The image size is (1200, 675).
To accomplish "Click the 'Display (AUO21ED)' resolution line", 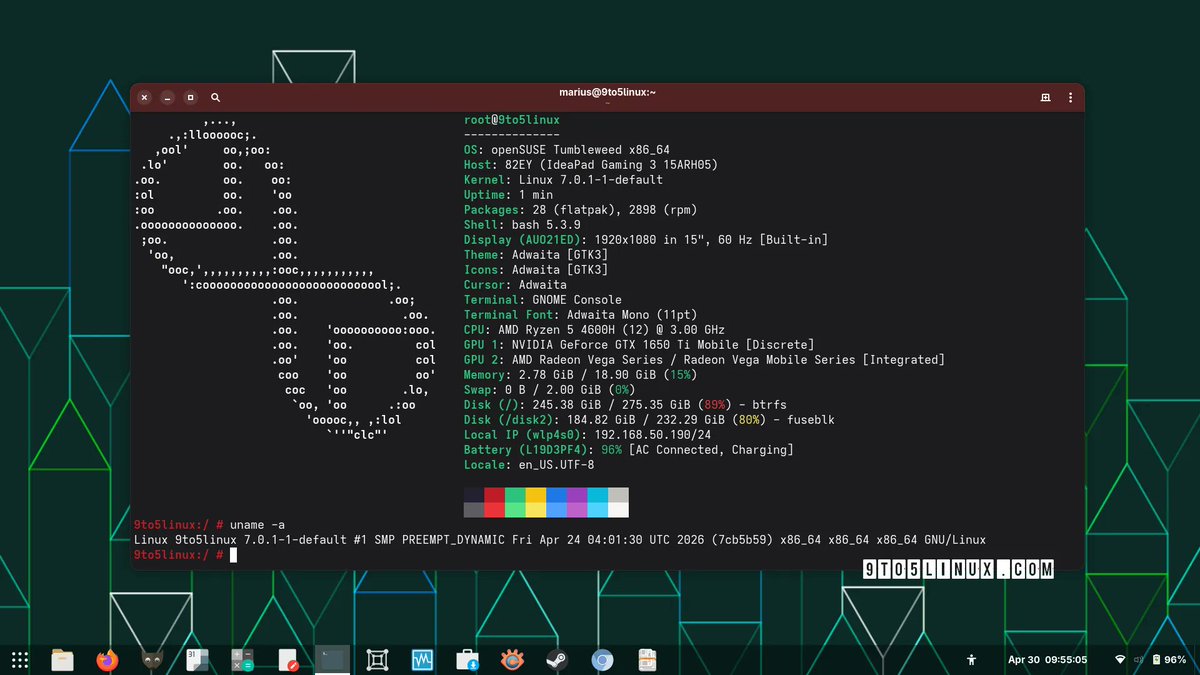I will (646, 240).
